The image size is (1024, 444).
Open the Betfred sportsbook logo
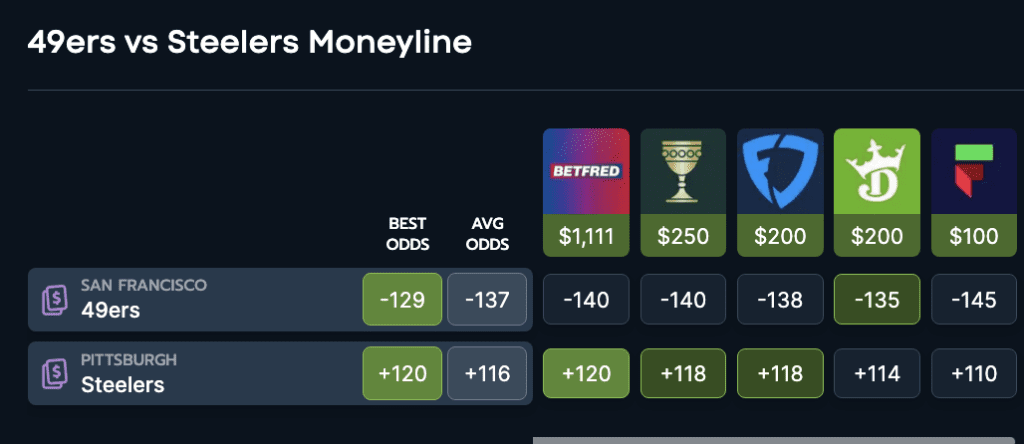tap(586, 171)
